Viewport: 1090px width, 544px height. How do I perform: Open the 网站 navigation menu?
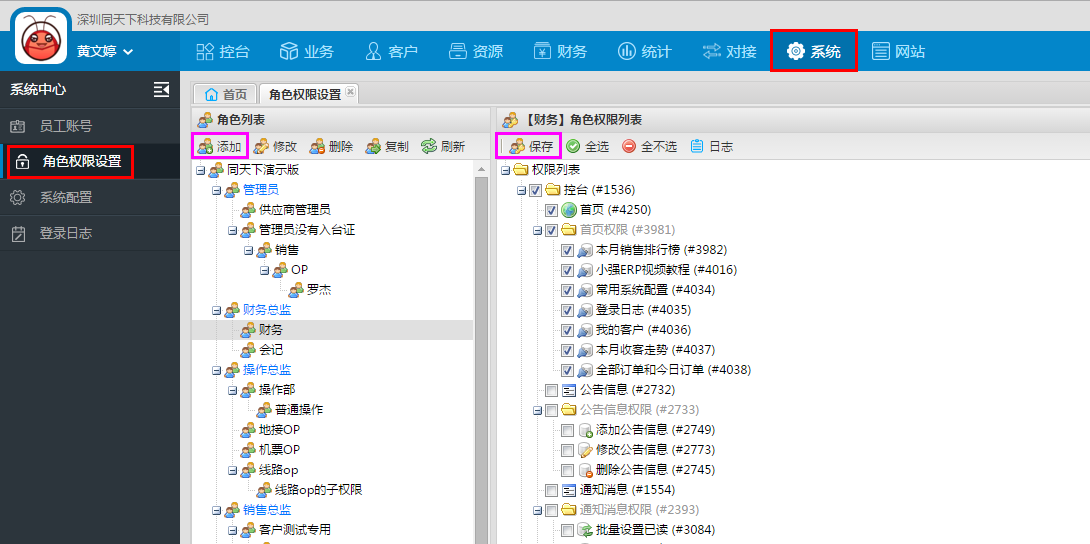point(898,51)
